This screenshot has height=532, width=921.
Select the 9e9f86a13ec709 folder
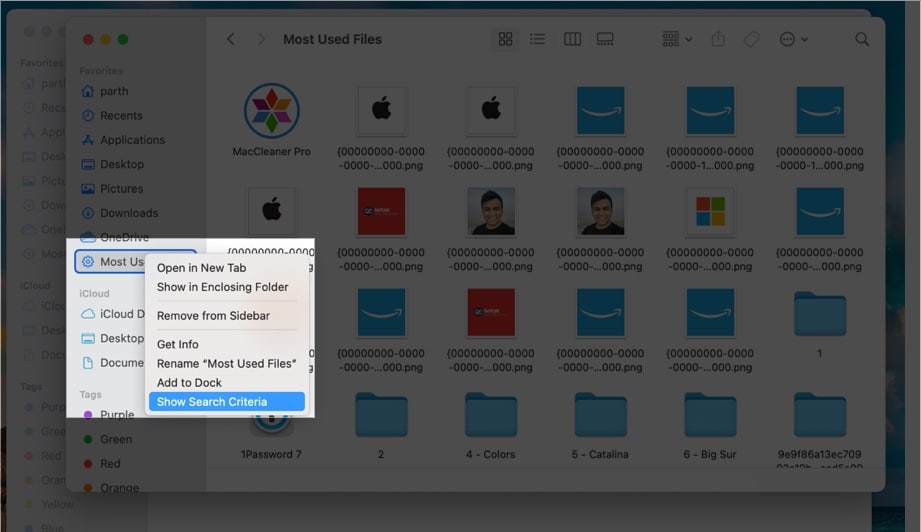point(820,415)
